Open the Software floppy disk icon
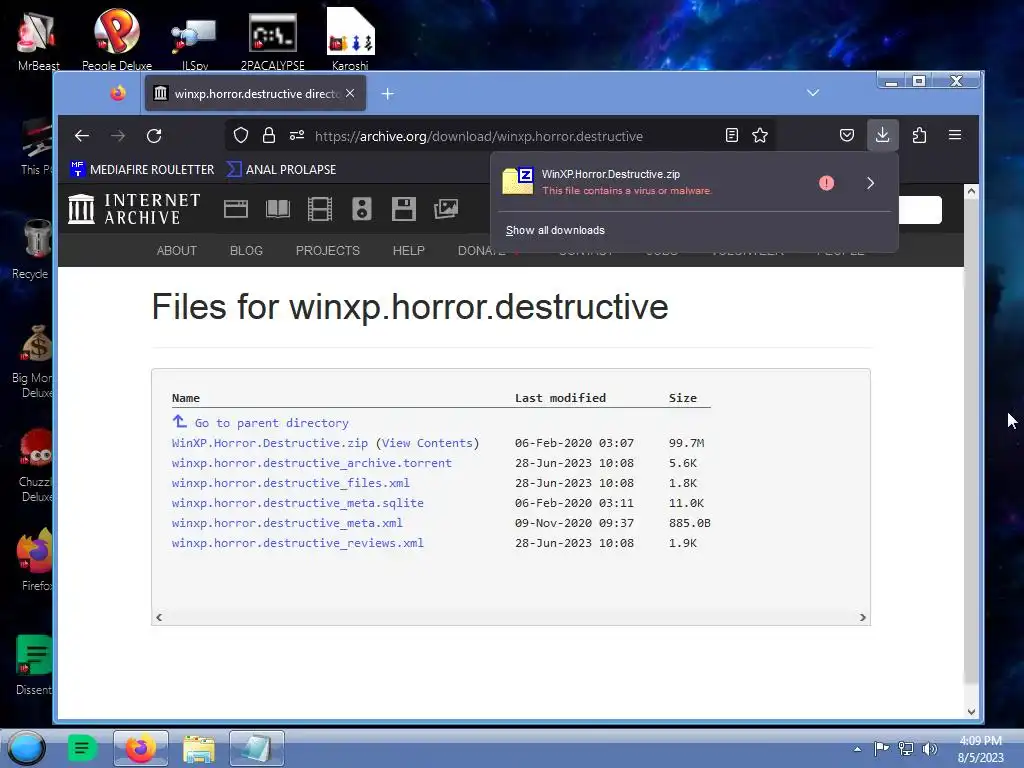This screenshot has width=1024, height=768. tap(404, 209)
